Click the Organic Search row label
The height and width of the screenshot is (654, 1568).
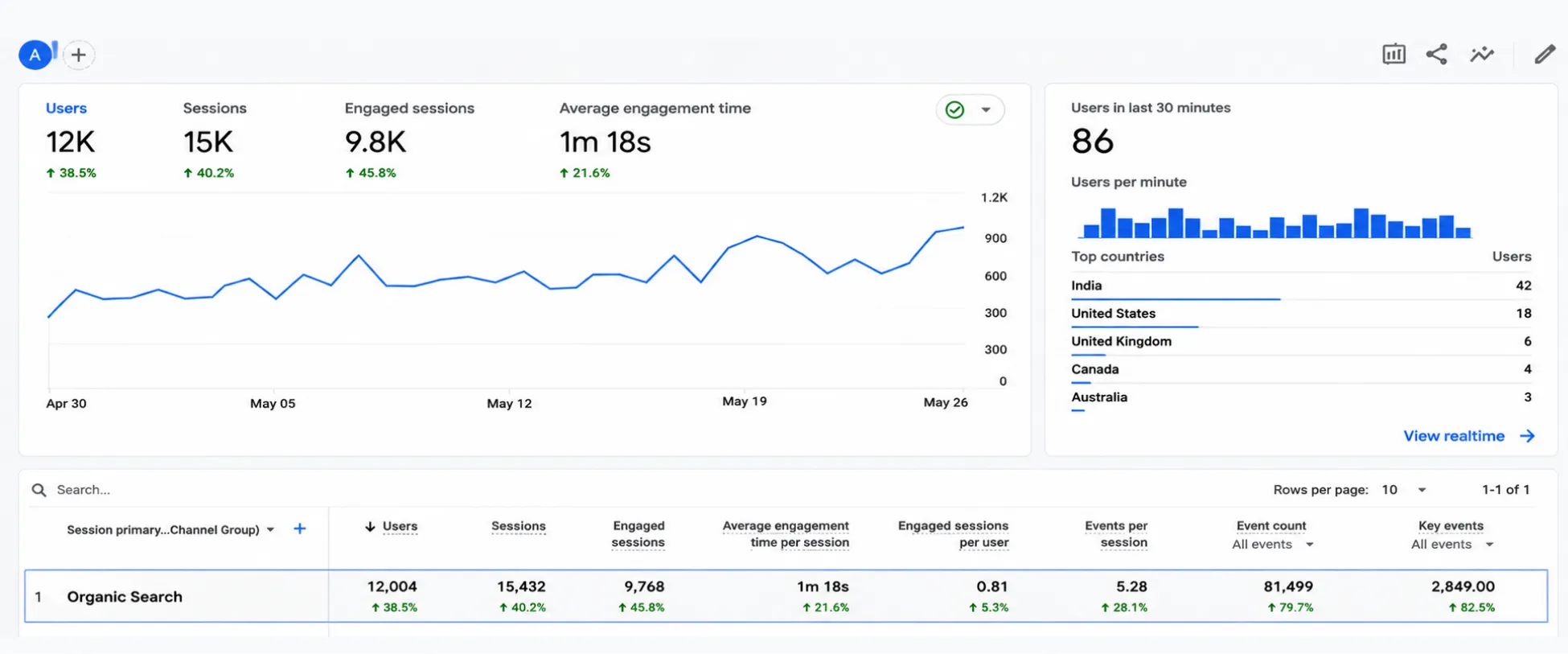tap(125, 597)
